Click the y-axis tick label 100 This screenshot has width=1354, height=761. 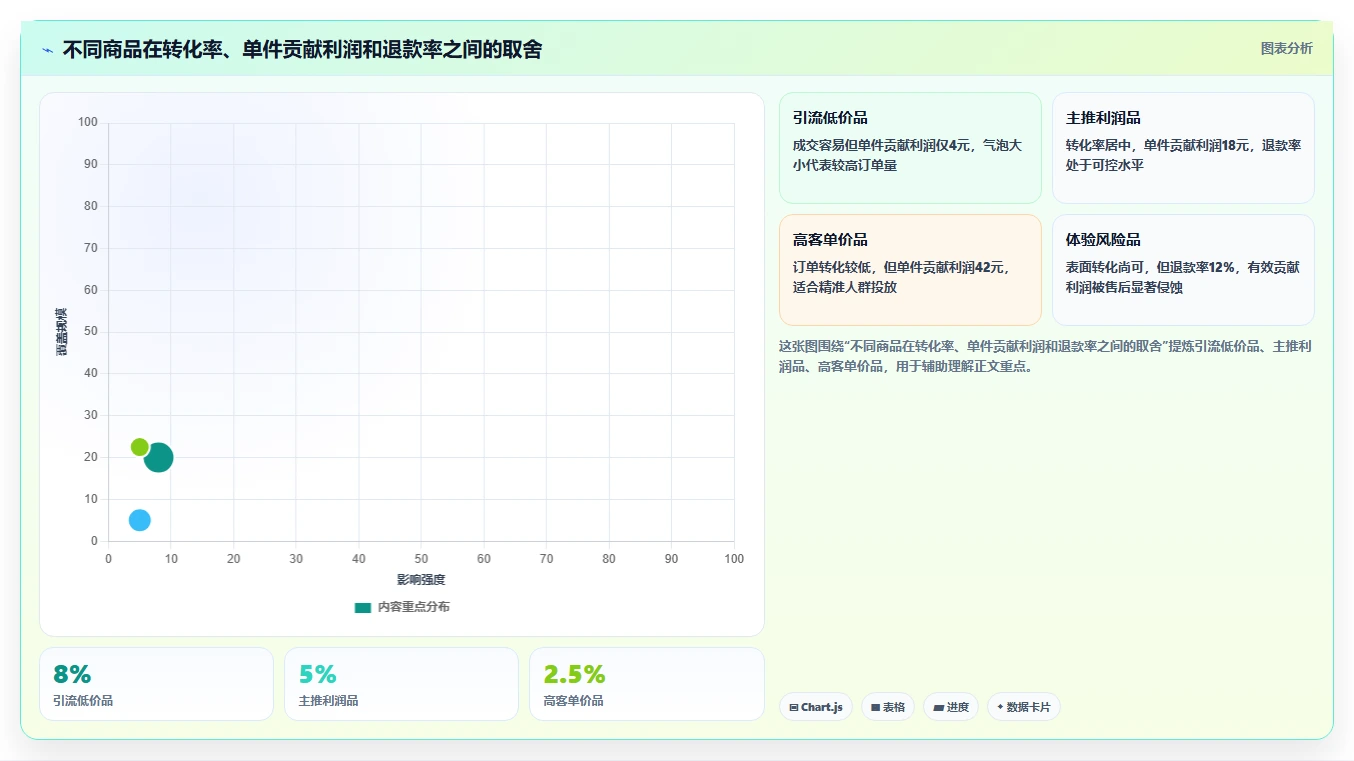(x=88, y=122)
